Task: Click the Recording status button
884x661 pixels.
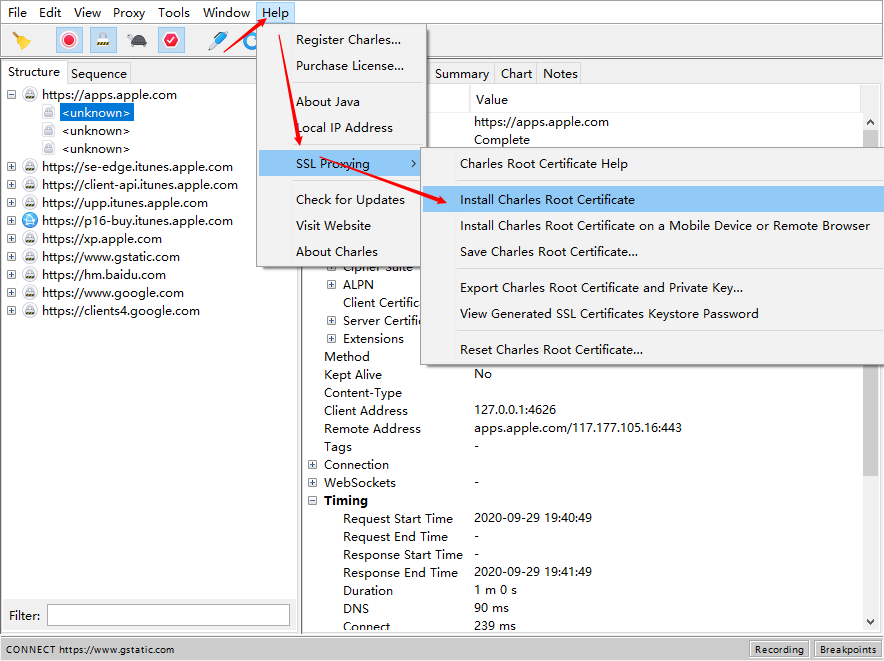Action: point(779,649)
